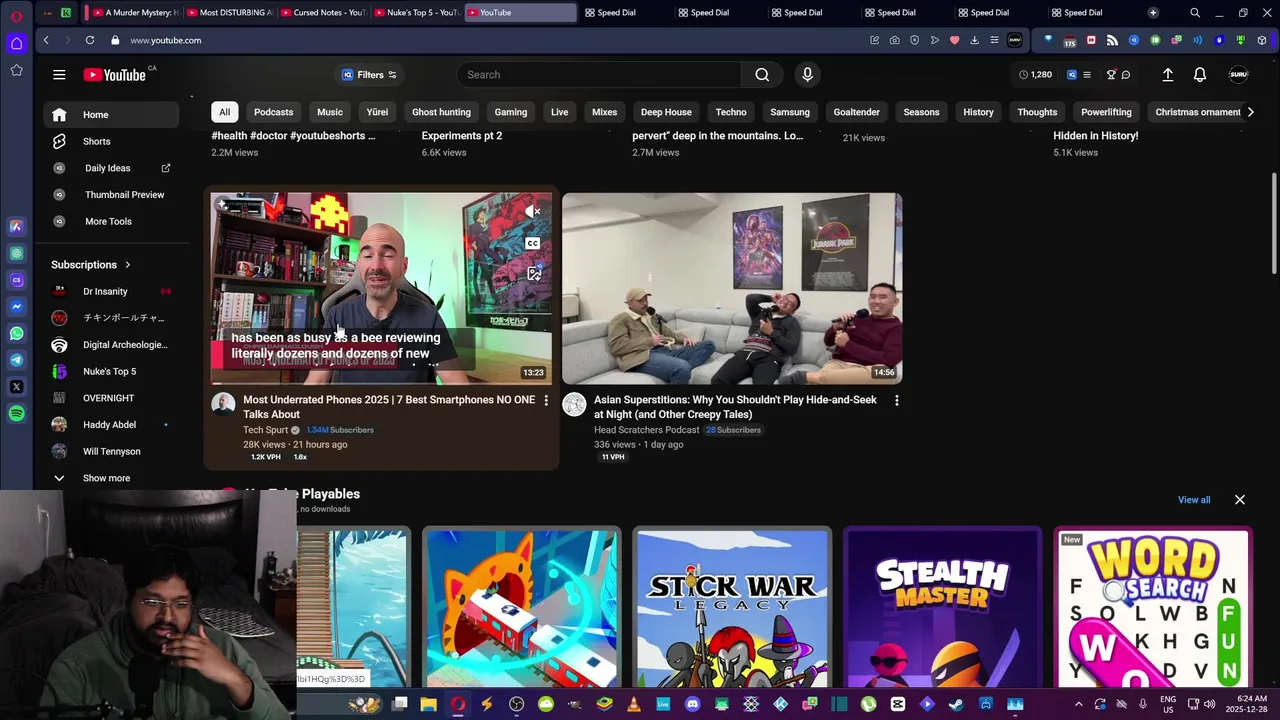
Task: Click the trophy icon in vidIQ header bar
Action: pos(1111,75)
